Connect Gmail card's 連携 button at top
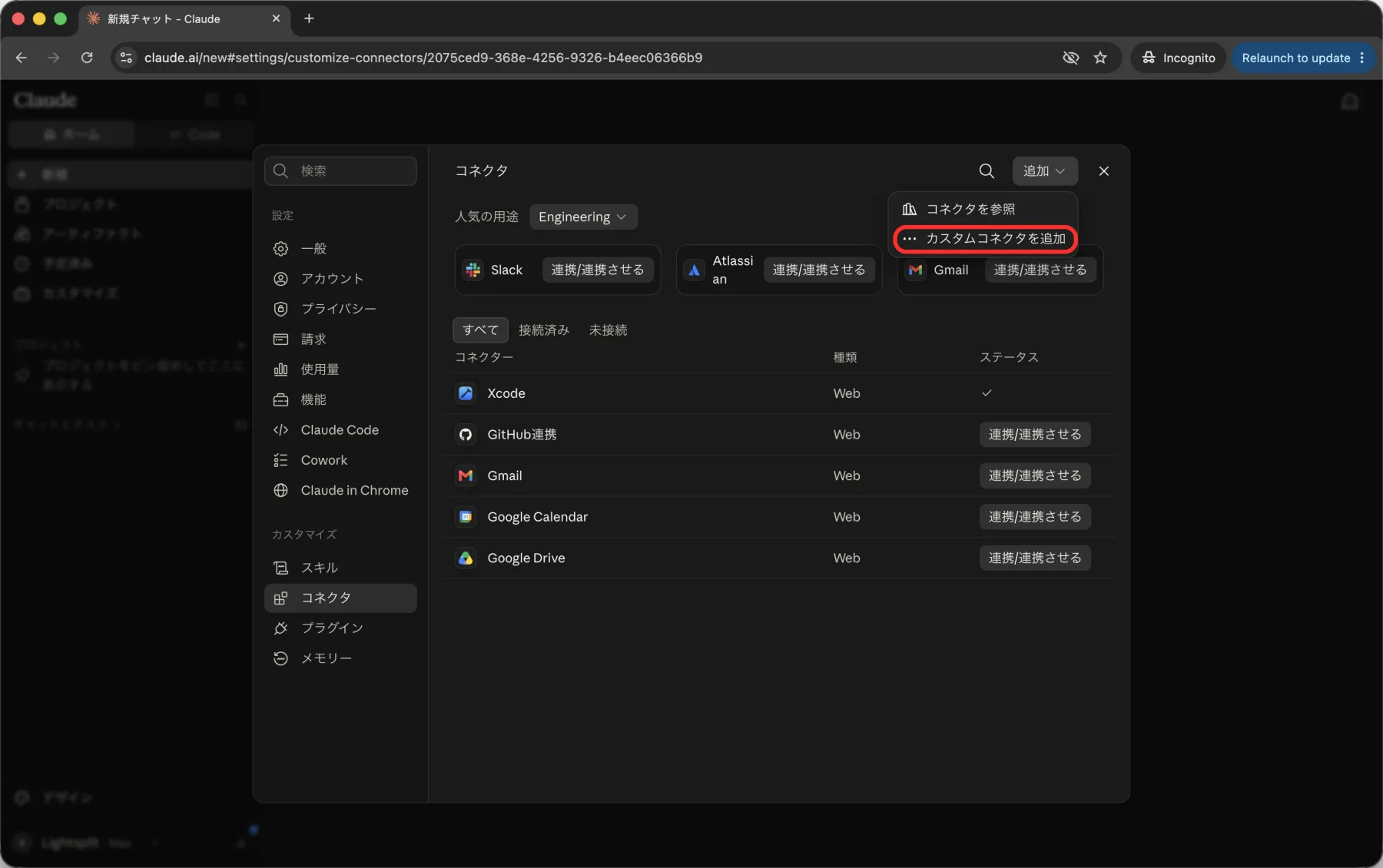This screenshot has width=1383, height=868. pyautogui.click(x=1040, y=270)
